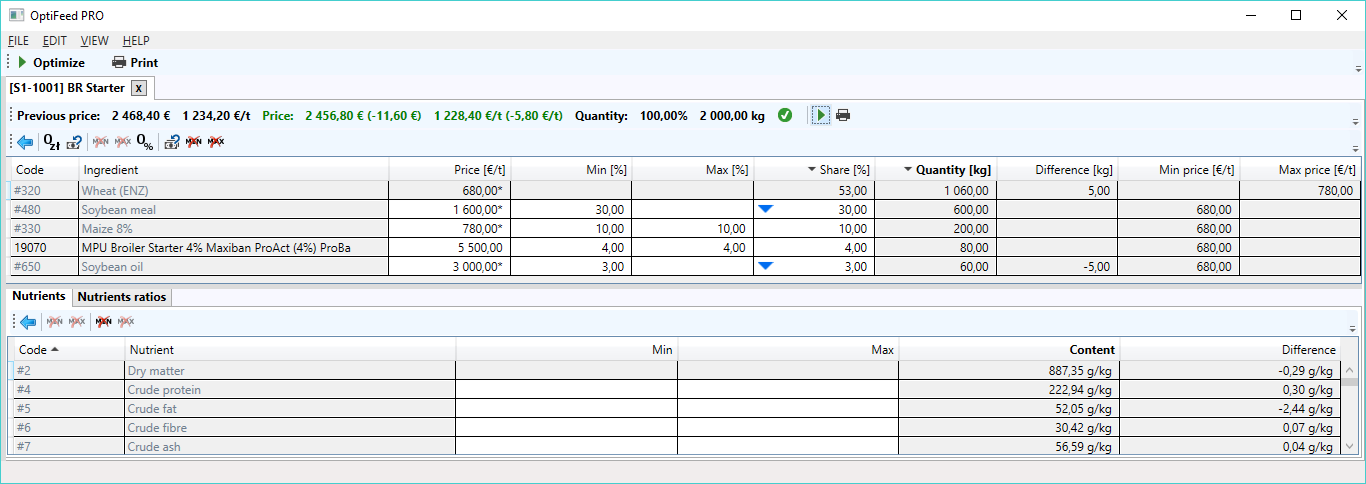Click the Optimize button label
Screen dimensions: 1366x484
59,63
